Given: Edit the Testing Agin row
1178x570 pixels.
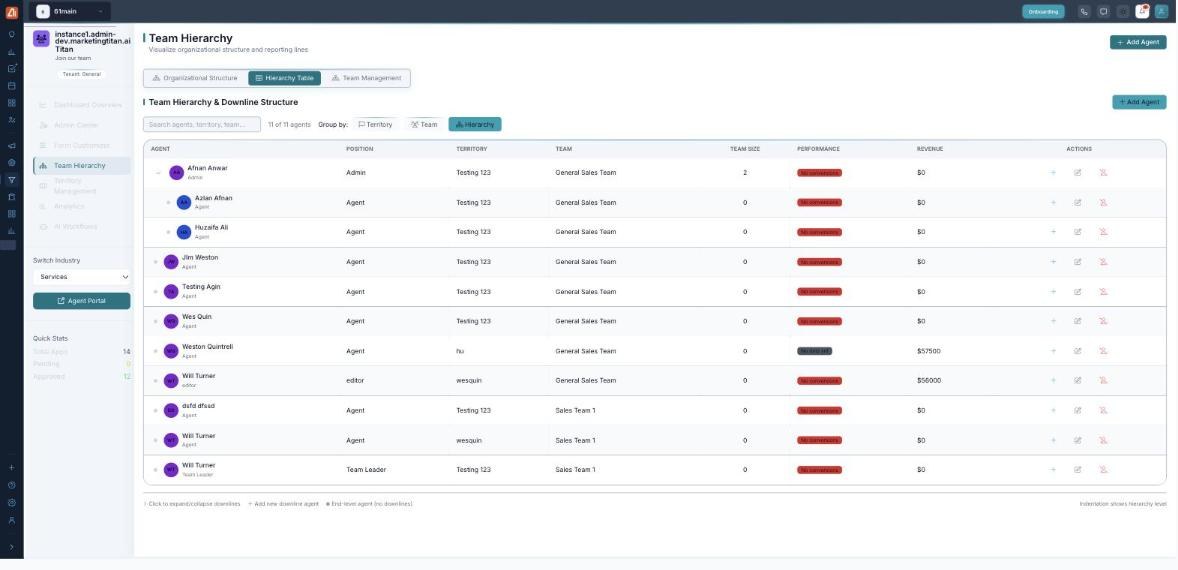Looking at the screenshot, I should point(1077,291).
